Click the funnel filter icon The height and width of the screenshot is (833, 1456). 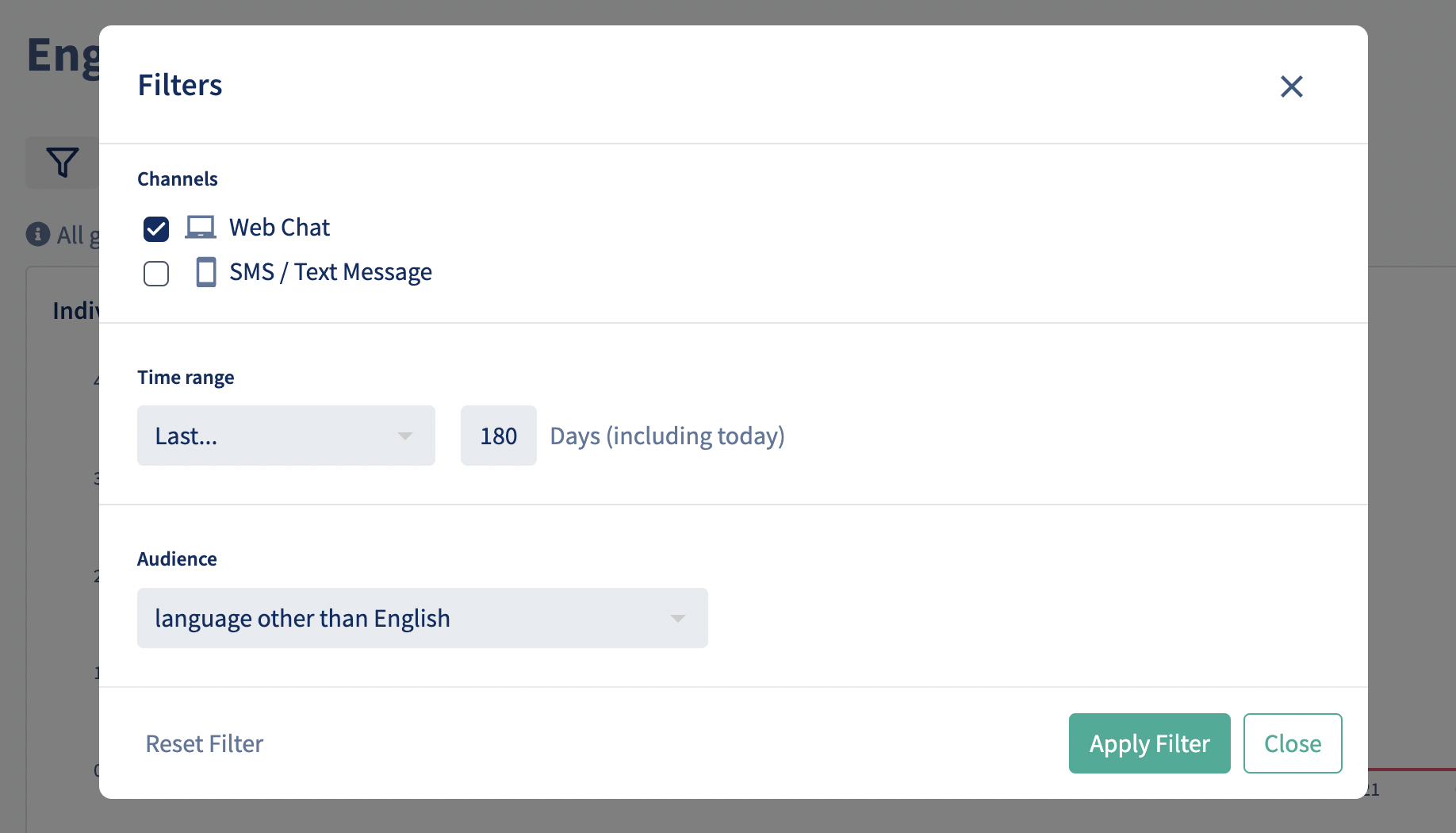click(62, 163)
